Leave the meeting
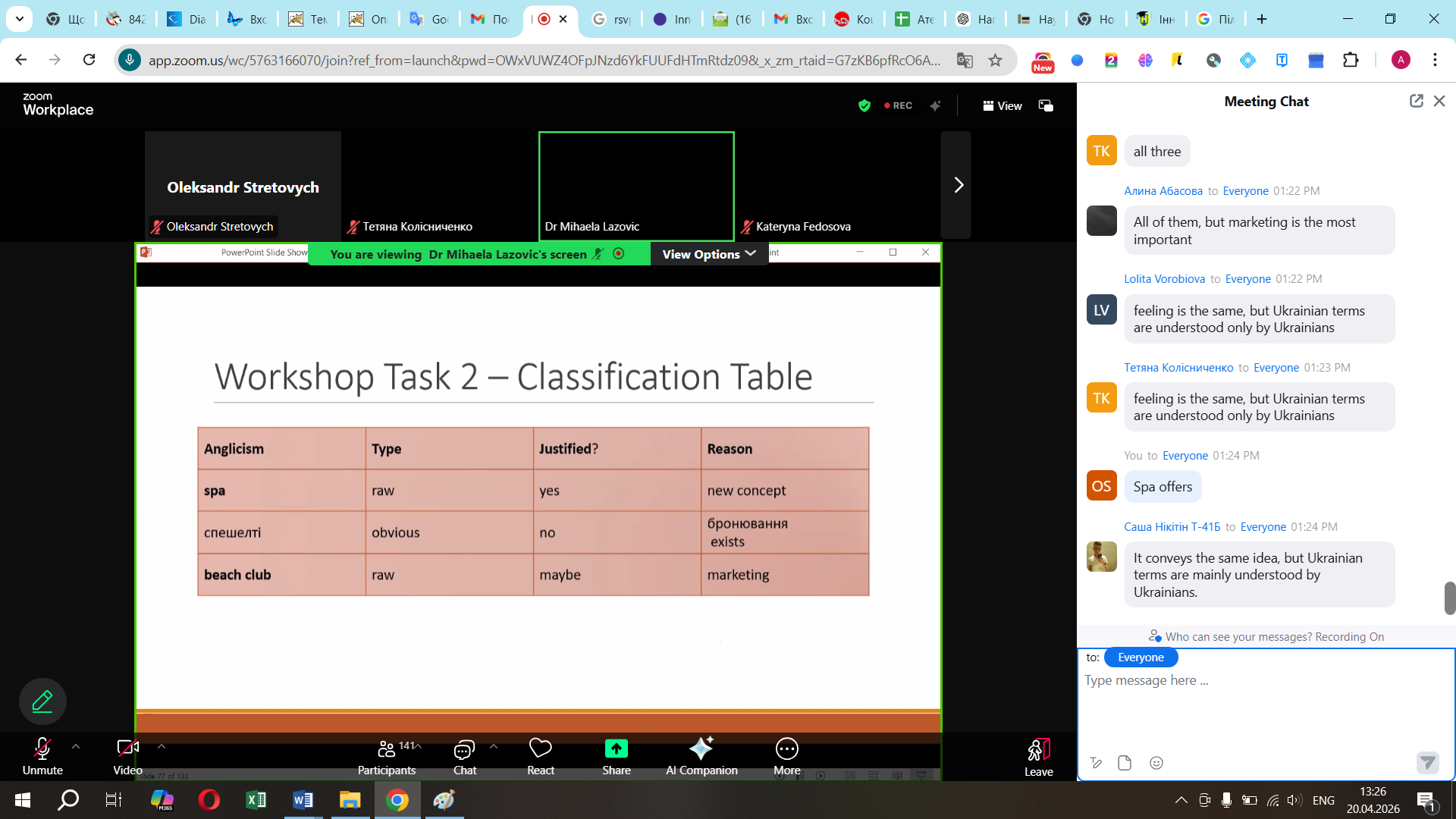 pos(1038,751)
